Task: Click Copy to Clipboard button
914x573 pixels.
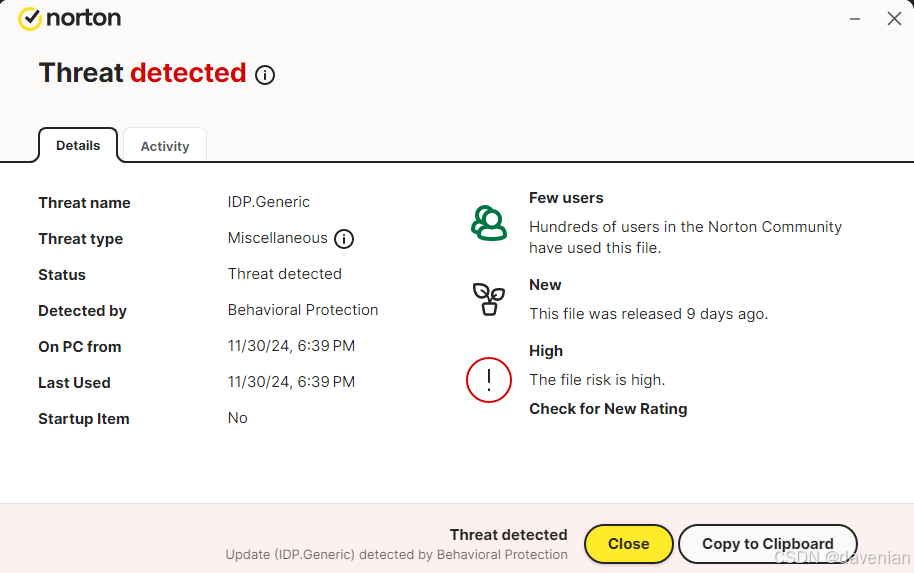Action: click(767, 544)
